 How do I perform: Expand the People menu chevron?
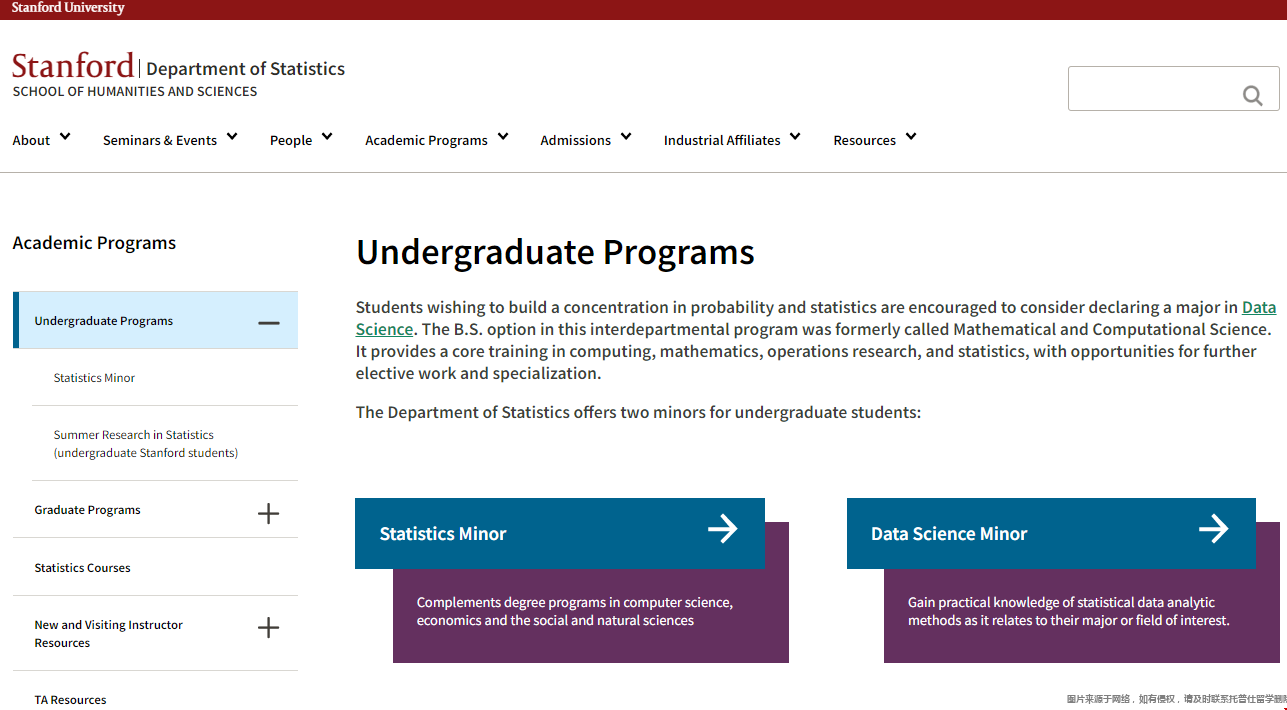pyautogui.click(x=327, y=136)
